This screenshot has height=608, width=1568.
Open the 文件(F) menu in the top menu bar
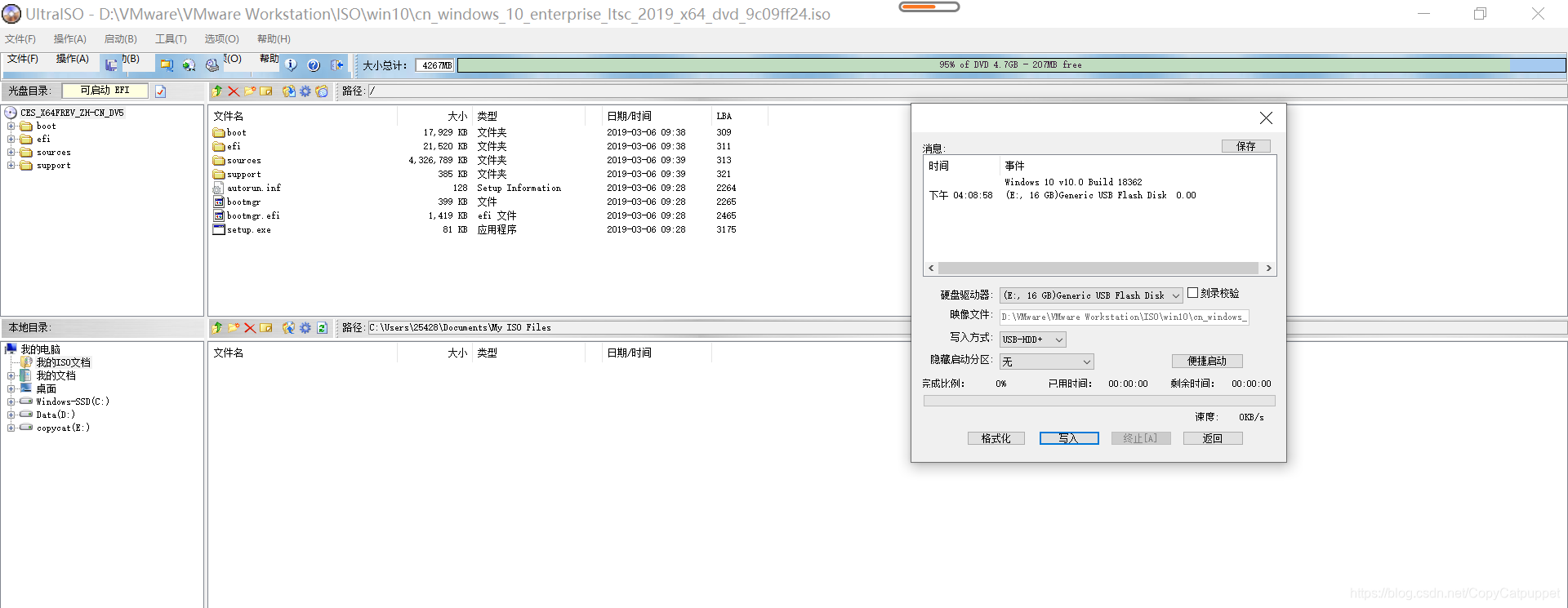click(20, 39)
